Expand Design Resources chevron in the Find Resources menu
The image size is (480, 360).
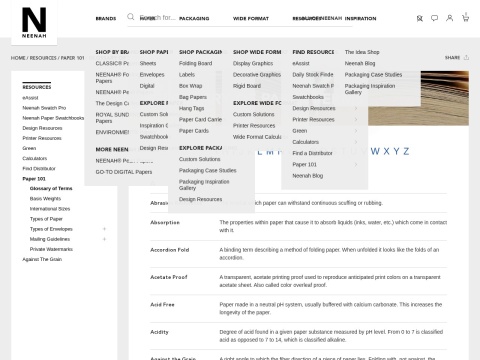[x=356, y=108]
